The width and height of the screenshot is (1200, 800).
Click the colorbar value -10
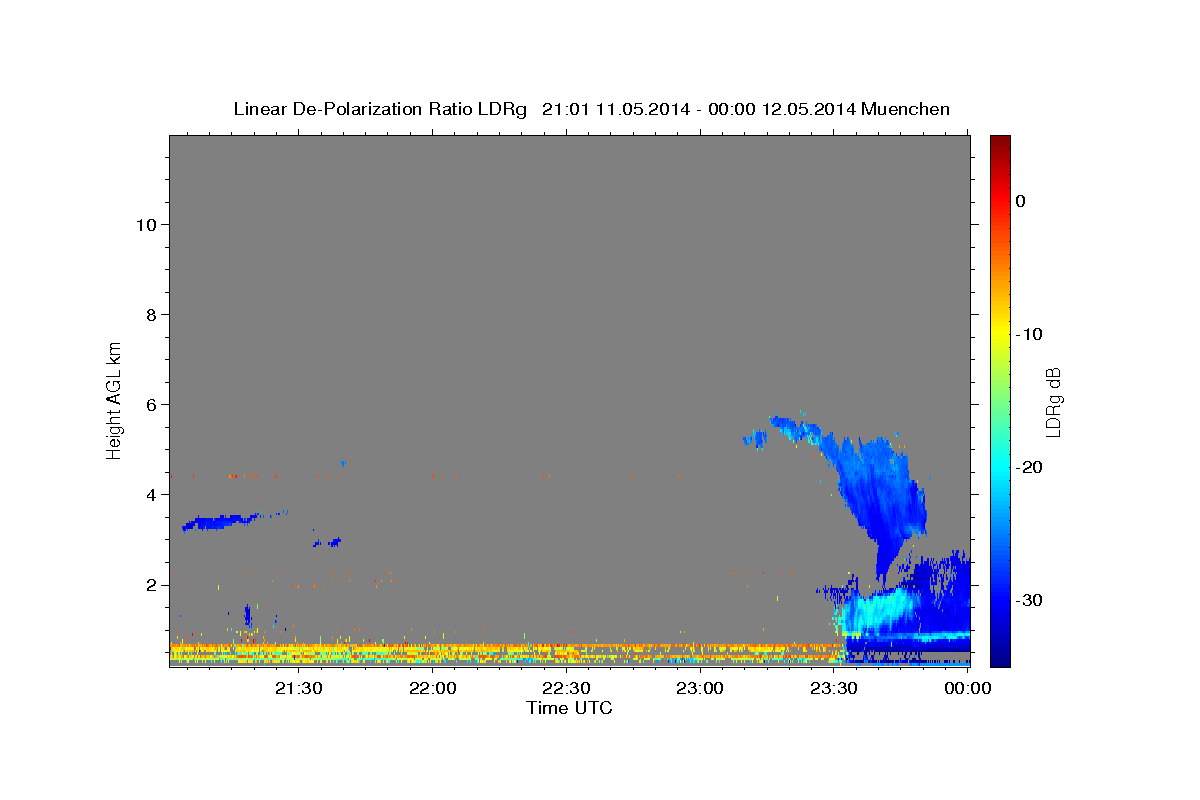pyautogui.click(x=1028, y=334)
